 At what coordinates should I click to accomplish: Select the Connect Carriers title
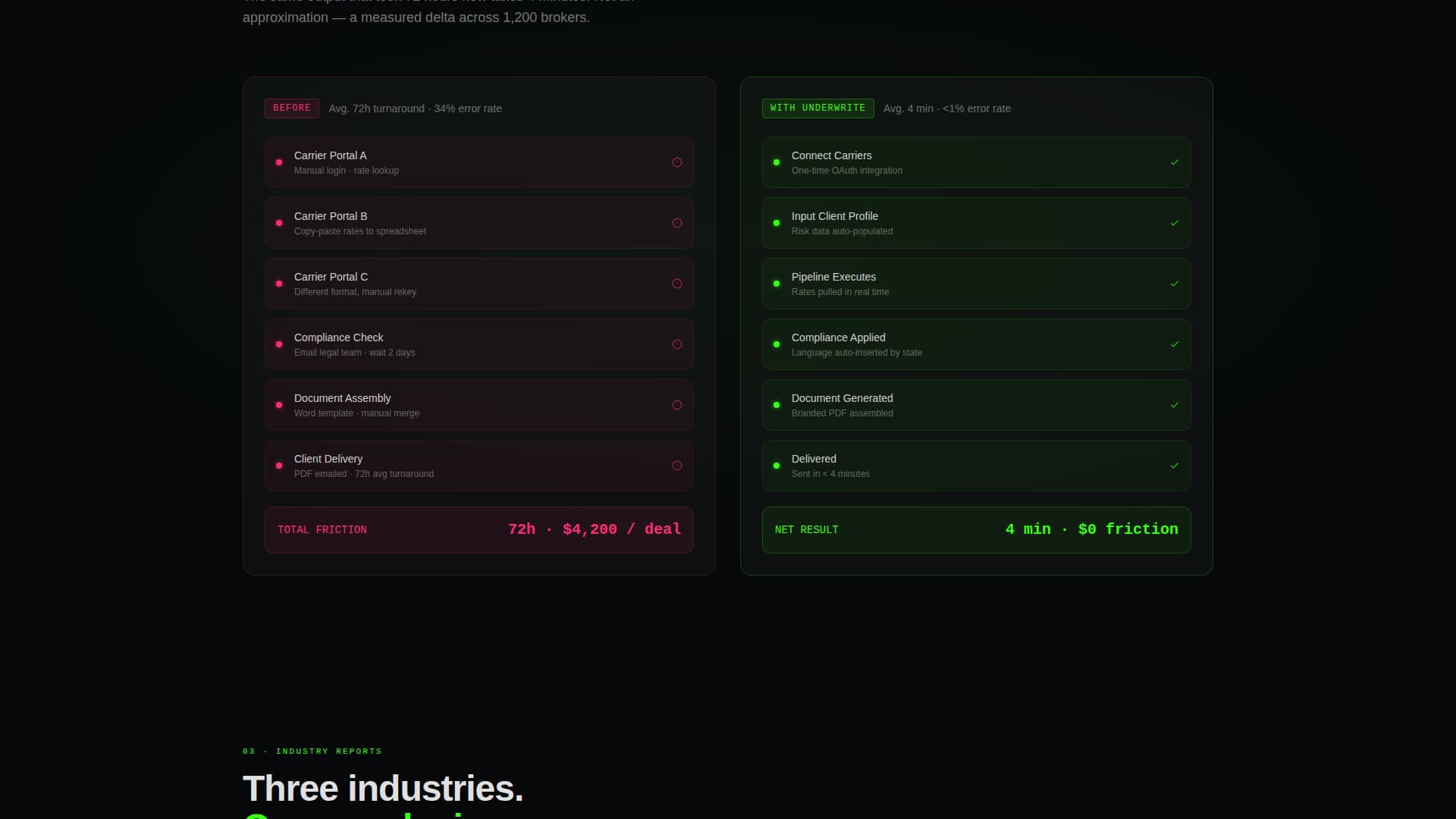point(831,155)
